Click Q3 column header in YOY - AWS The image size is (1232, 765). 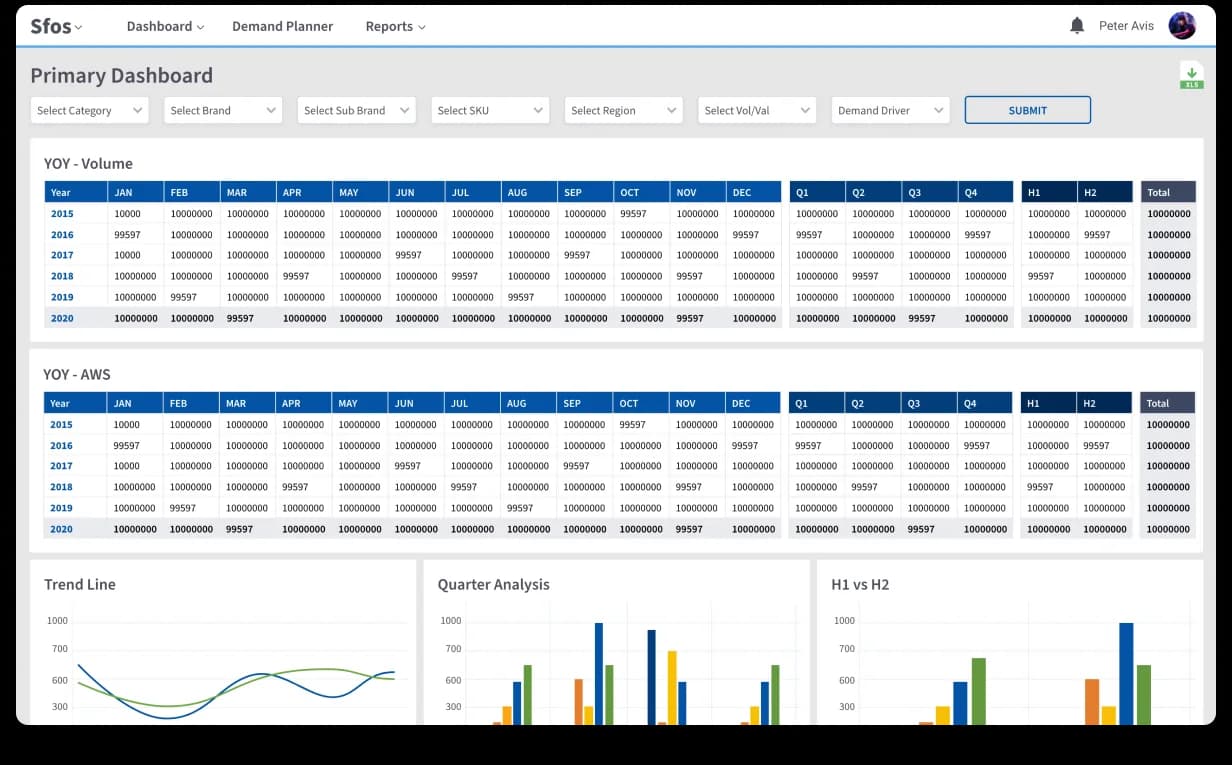click(x=928, y=403)
